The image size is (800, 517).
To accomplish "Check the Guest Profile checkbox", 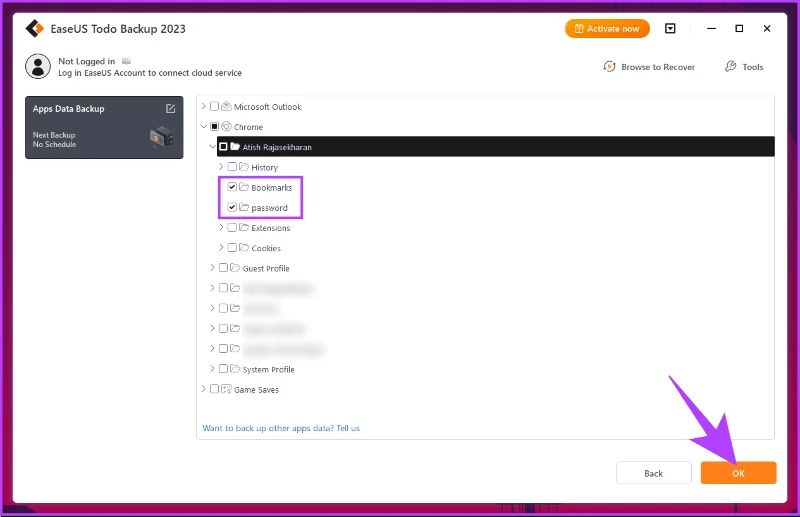I will 223,267.
